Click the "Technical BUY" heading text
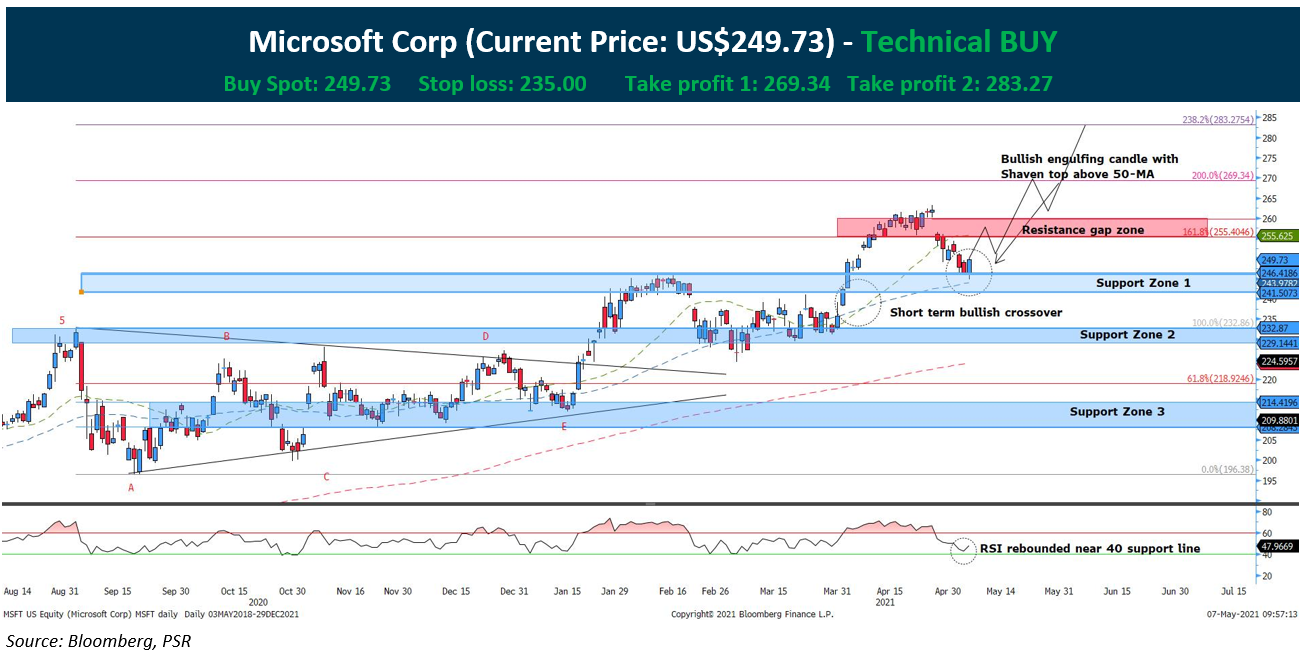 (959, 41)
